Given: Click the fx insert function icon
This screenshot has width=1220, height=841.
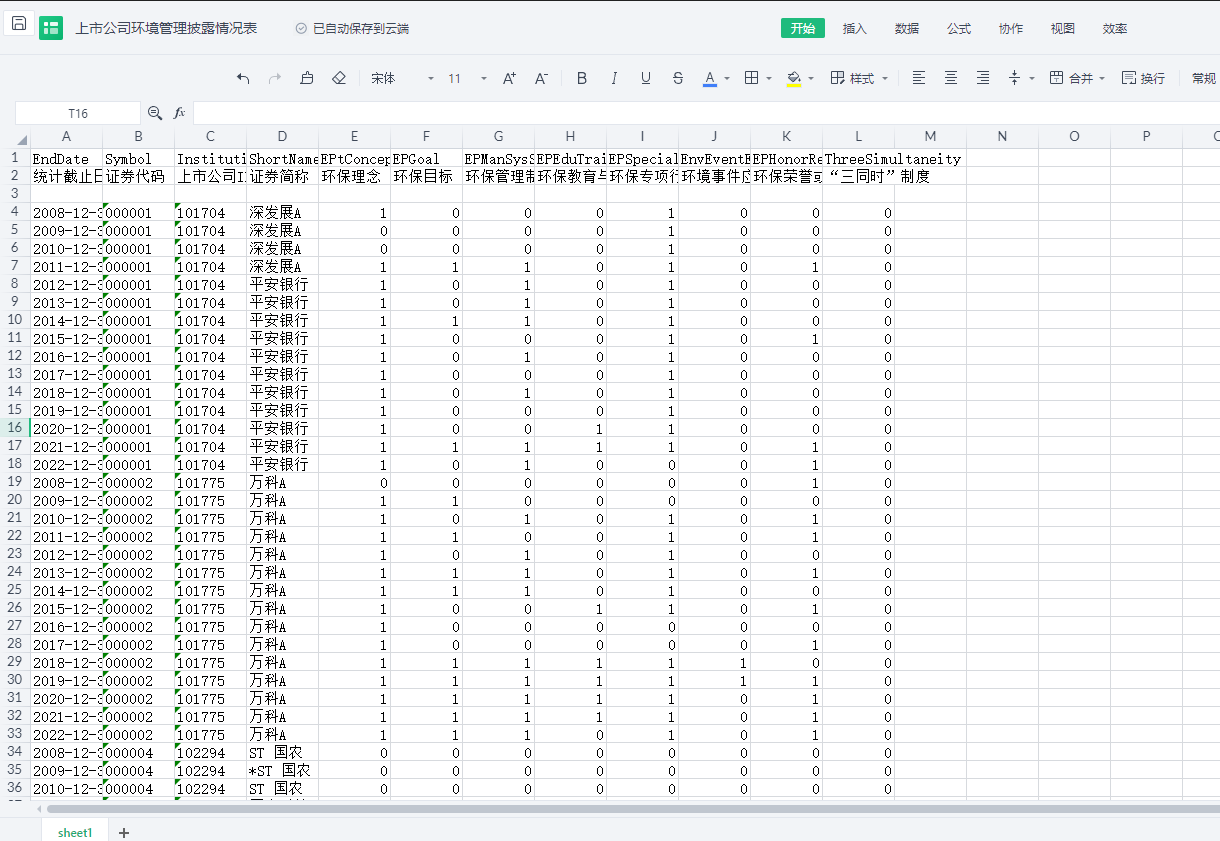Looking at the screenshot, I should [180, 113].
